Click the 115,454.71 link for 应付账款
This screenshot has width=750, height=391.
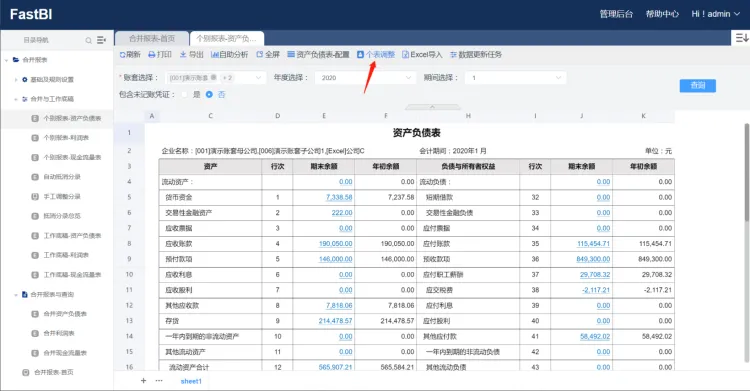click(x=594, y=244)
